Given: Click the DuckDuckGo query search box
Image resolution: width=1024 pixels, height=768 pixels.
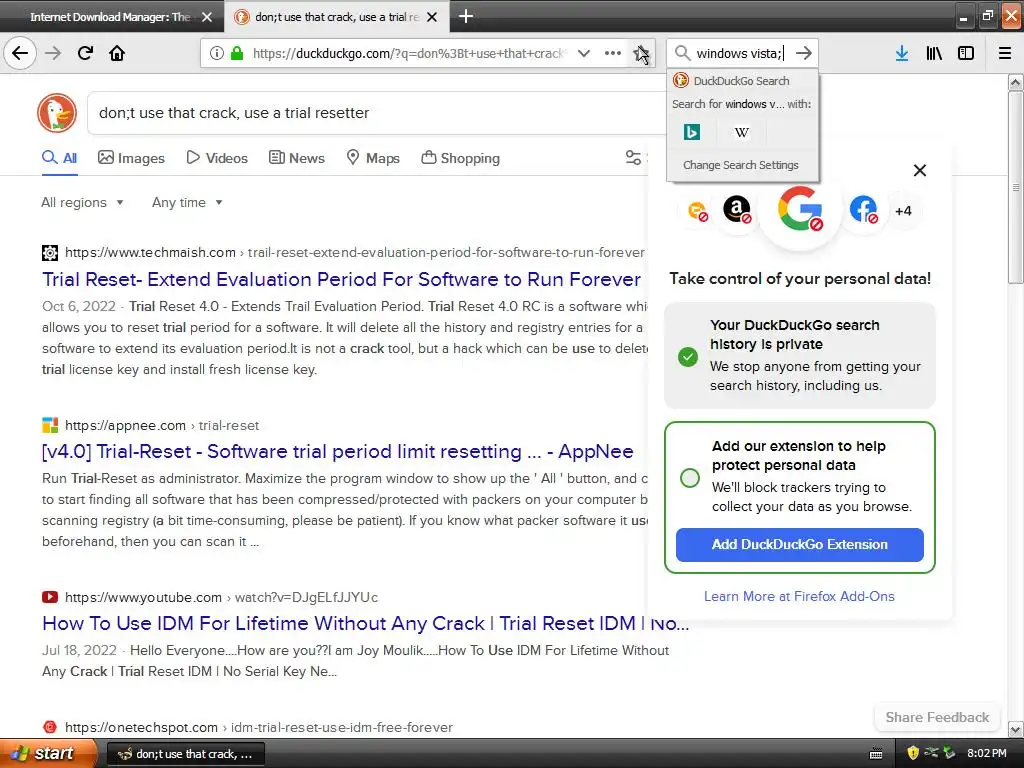Looking at the screenshot, I should point(376,113).
